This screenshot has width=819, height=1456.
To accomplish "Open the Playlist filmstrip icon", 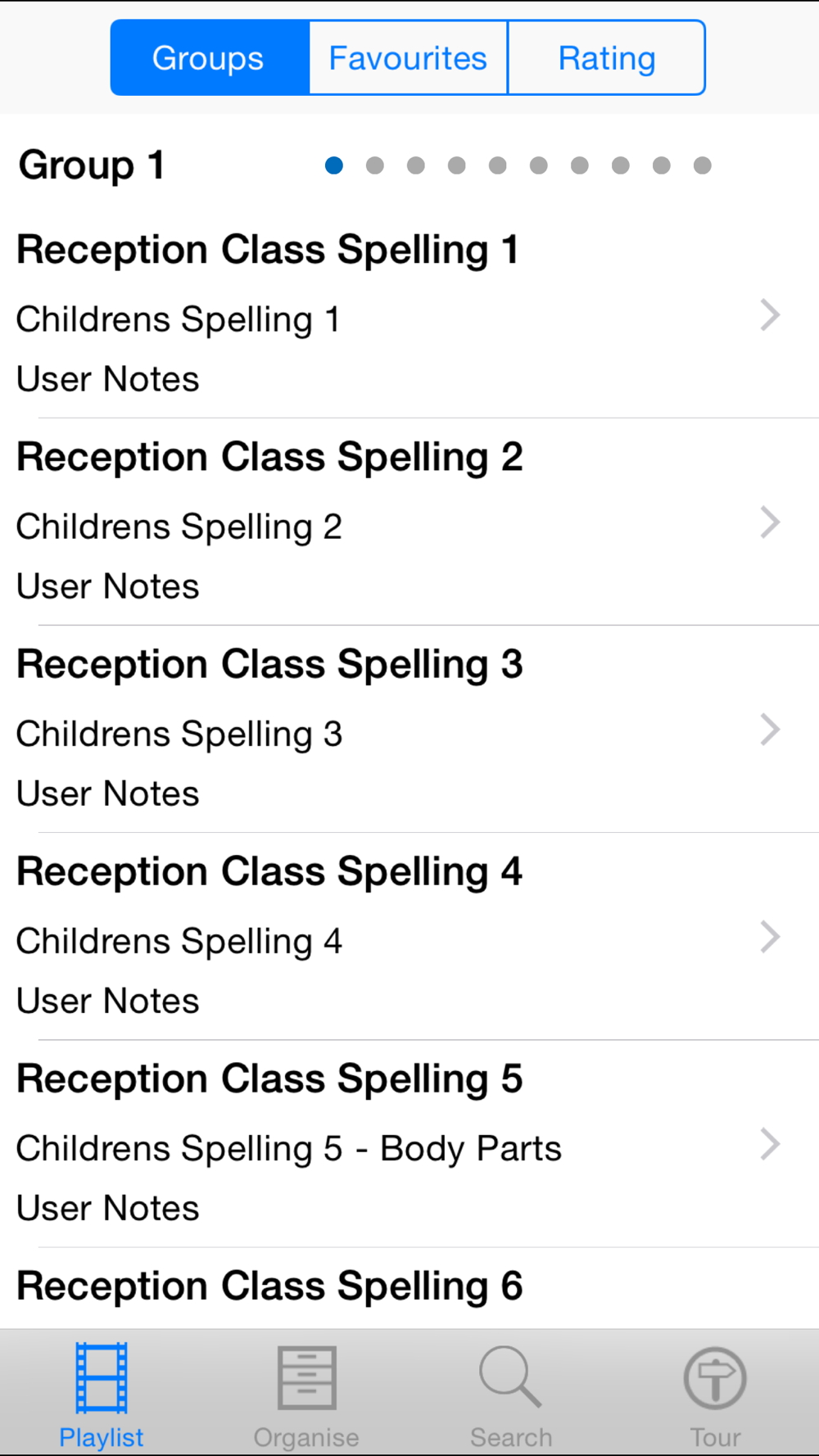I will [x=102, y=1378].
